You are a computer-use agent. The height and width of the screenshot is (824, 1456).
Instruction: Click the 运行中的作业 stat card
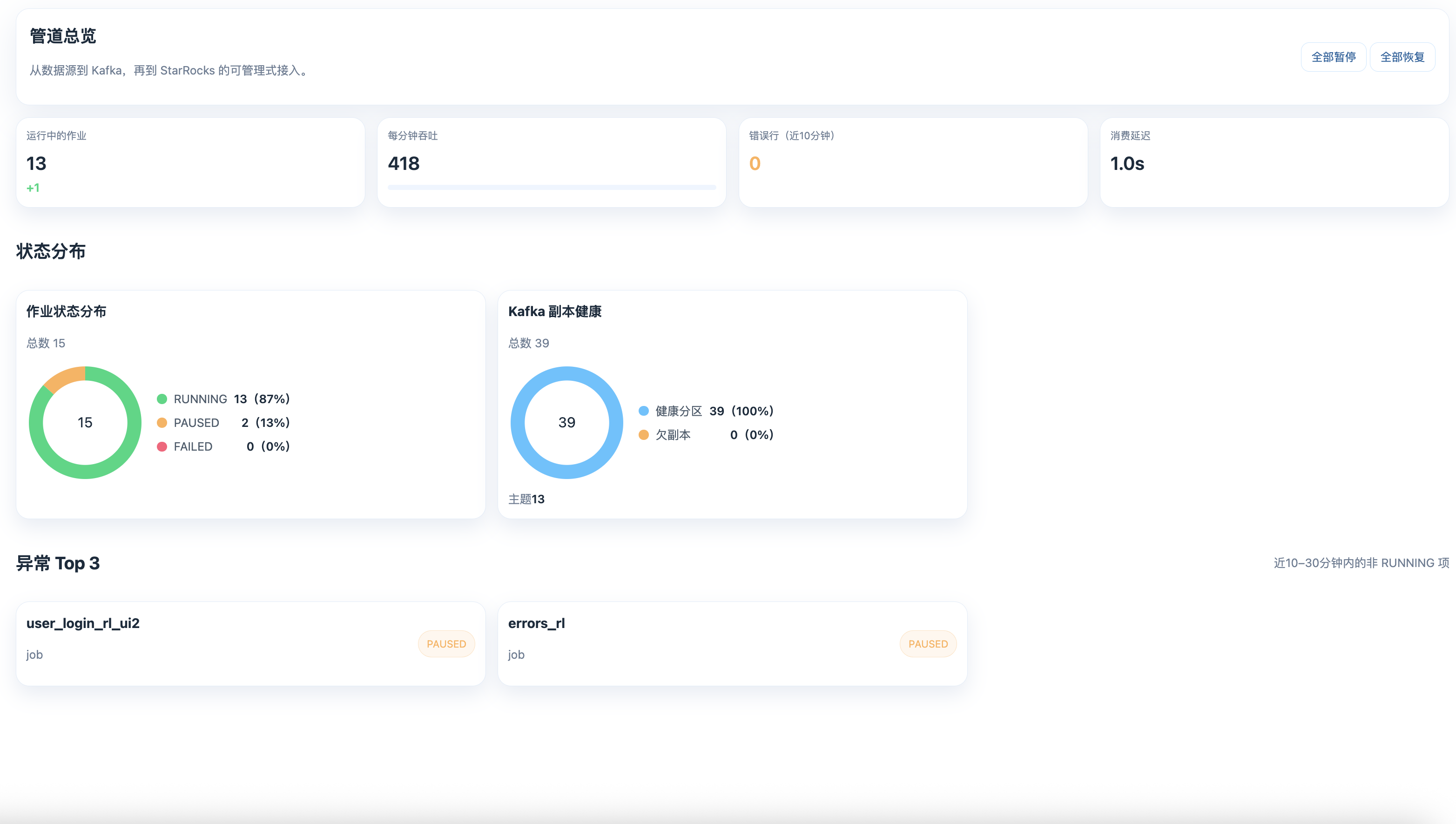click(x=190, y=162)
